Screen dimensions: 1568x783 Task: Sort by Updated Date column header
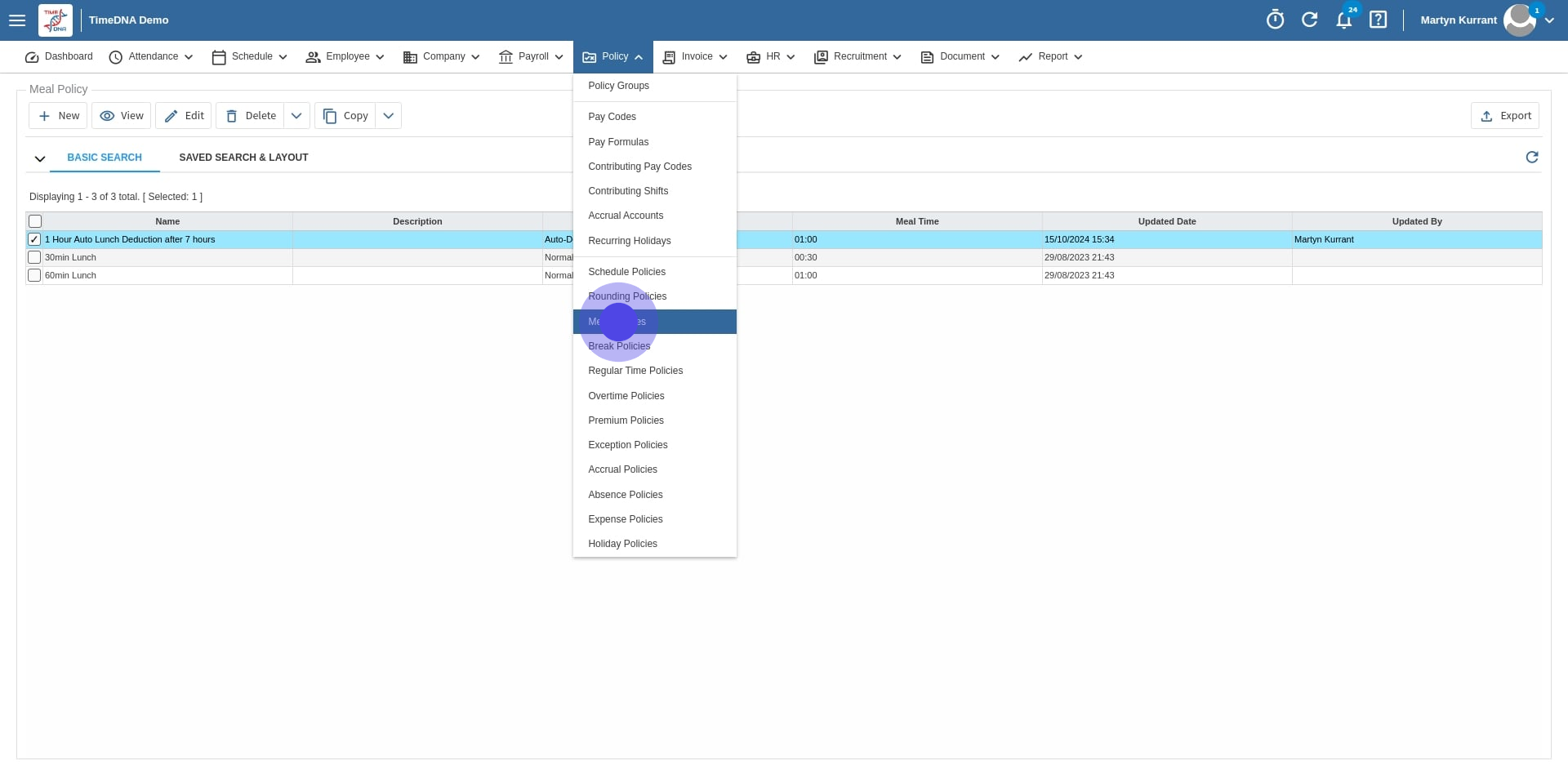[1167, 221]
